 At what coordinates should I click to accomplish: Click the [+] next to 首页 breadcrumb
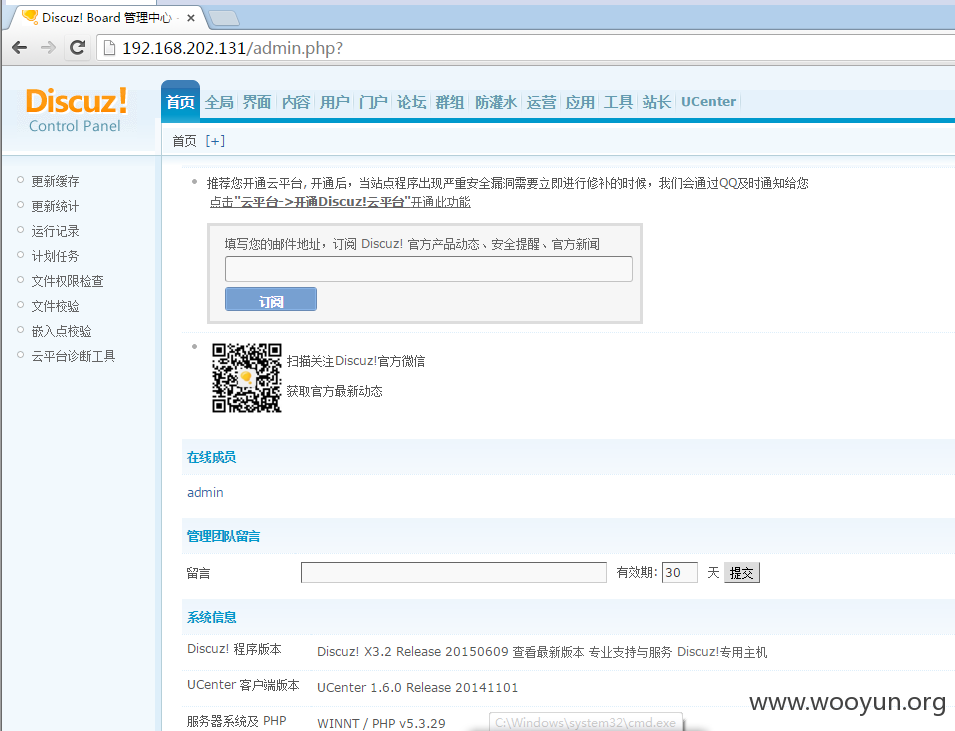pyautogui.click(x=215, y=141)
